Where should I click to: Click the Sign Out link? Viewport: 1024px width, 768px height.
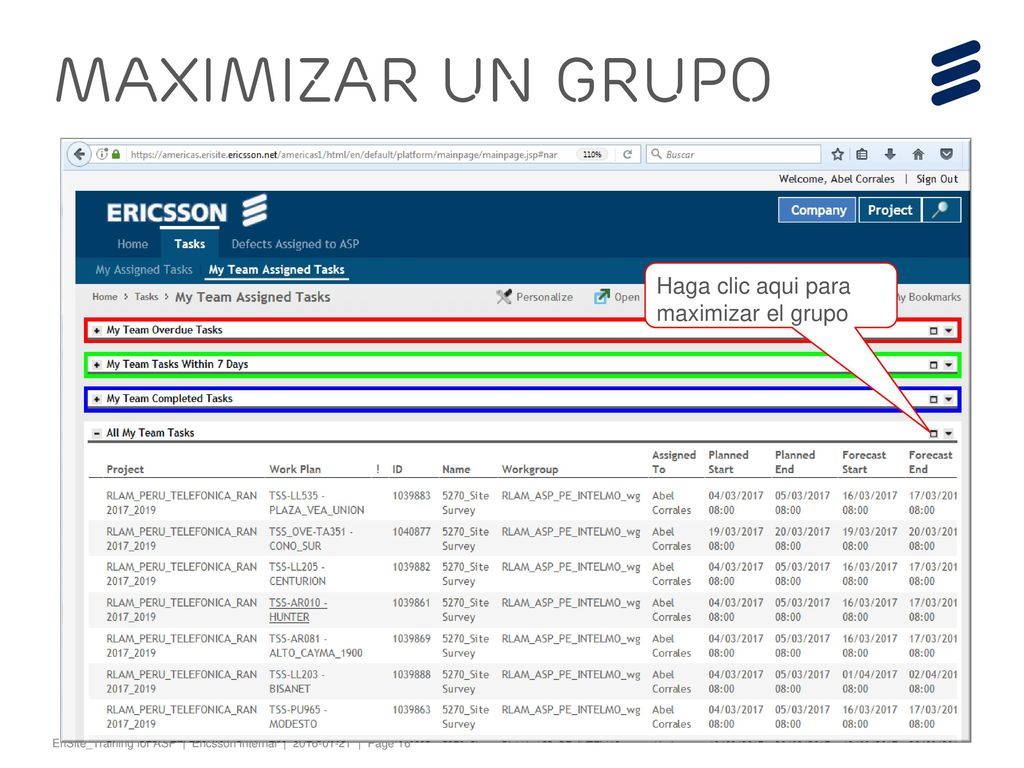click(936, 179)
